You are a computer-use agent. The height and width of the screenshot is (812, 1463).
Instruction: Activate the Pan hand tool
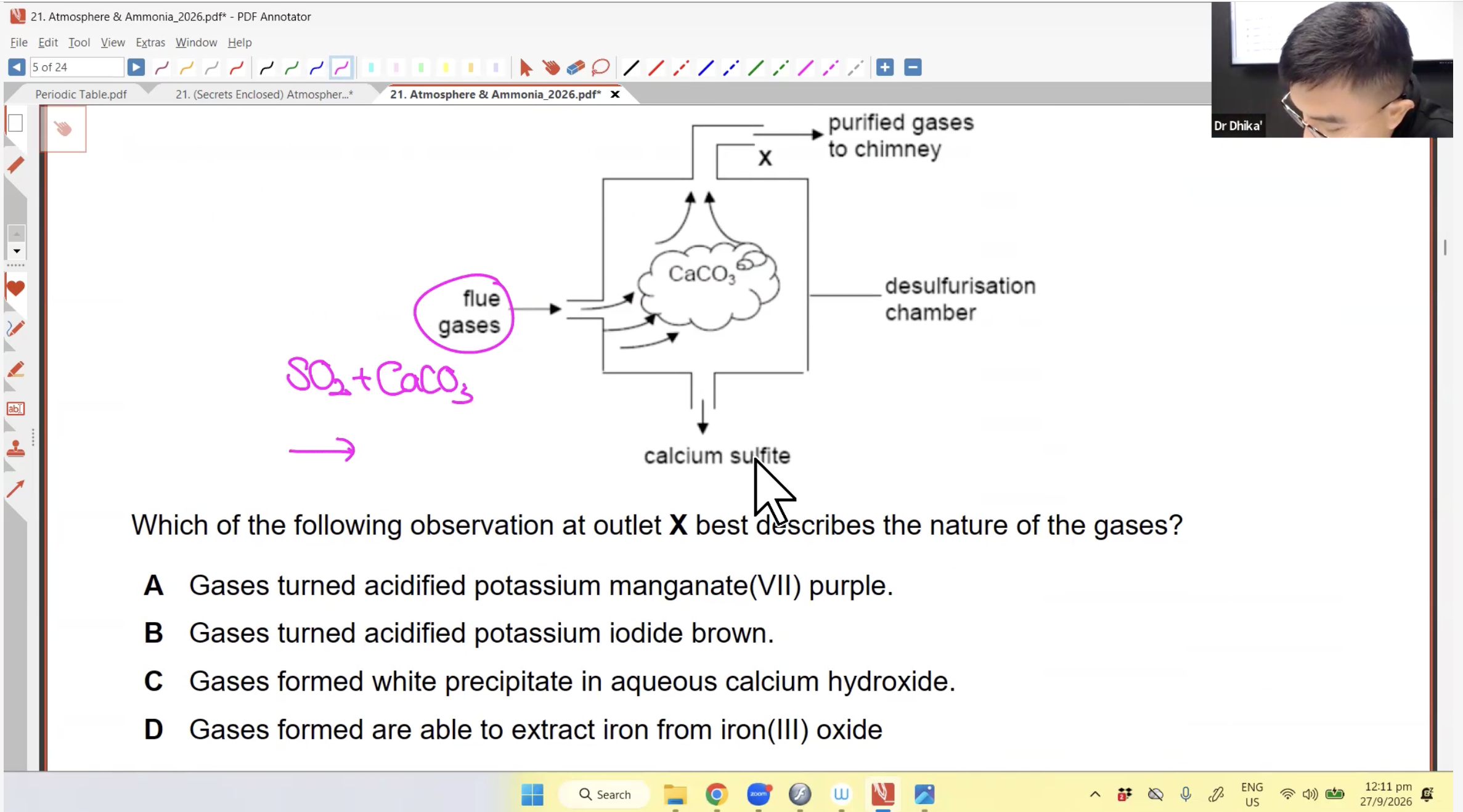pos(551,68)
